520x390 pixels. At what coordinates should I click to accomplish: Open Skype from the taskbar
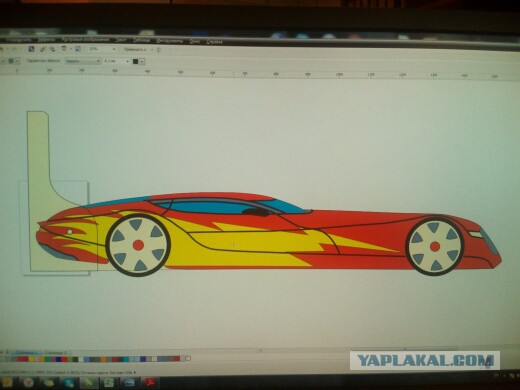tap(69, 383)
